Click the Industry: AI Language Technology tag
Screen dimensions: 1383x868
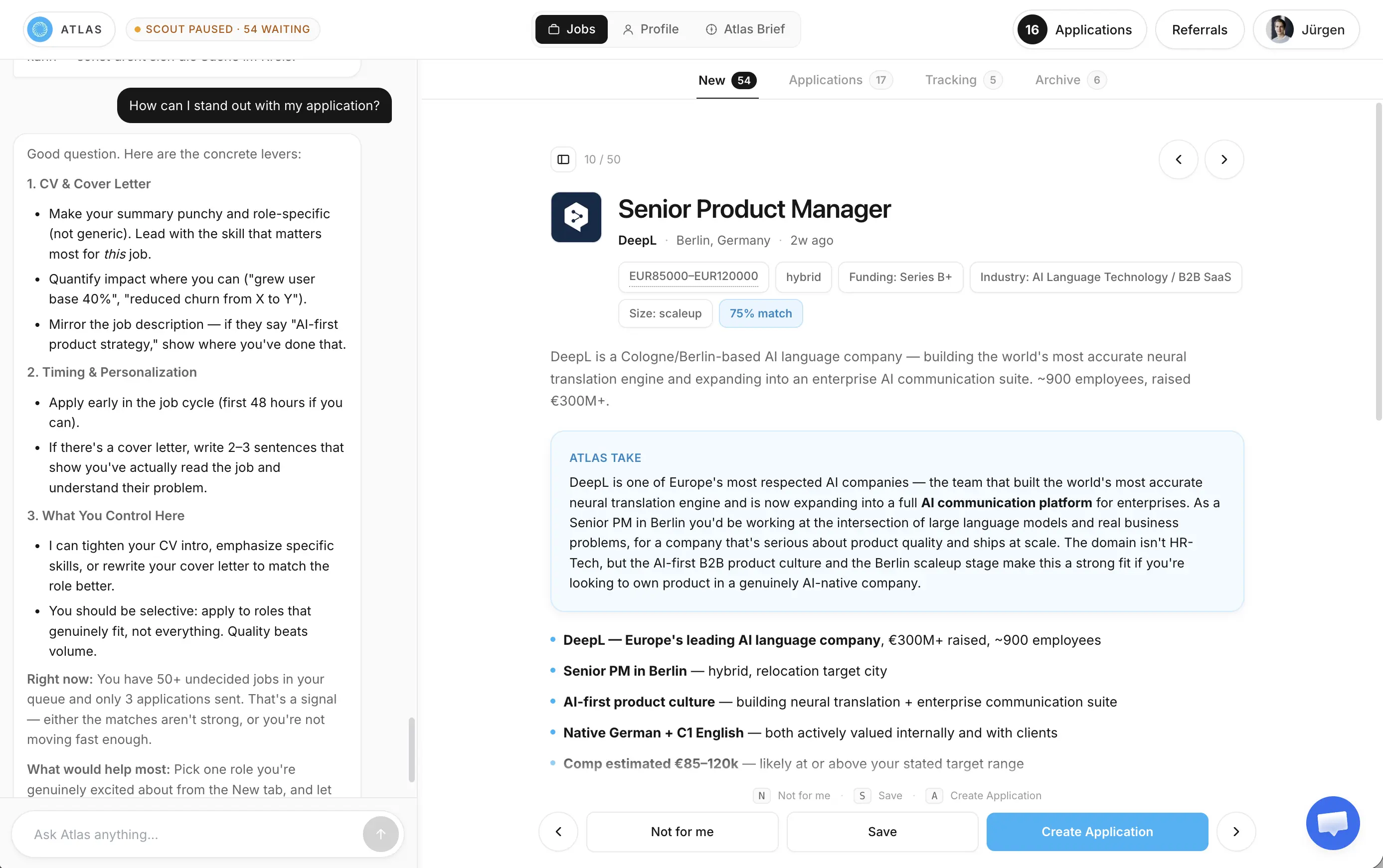coord(1105,277)
